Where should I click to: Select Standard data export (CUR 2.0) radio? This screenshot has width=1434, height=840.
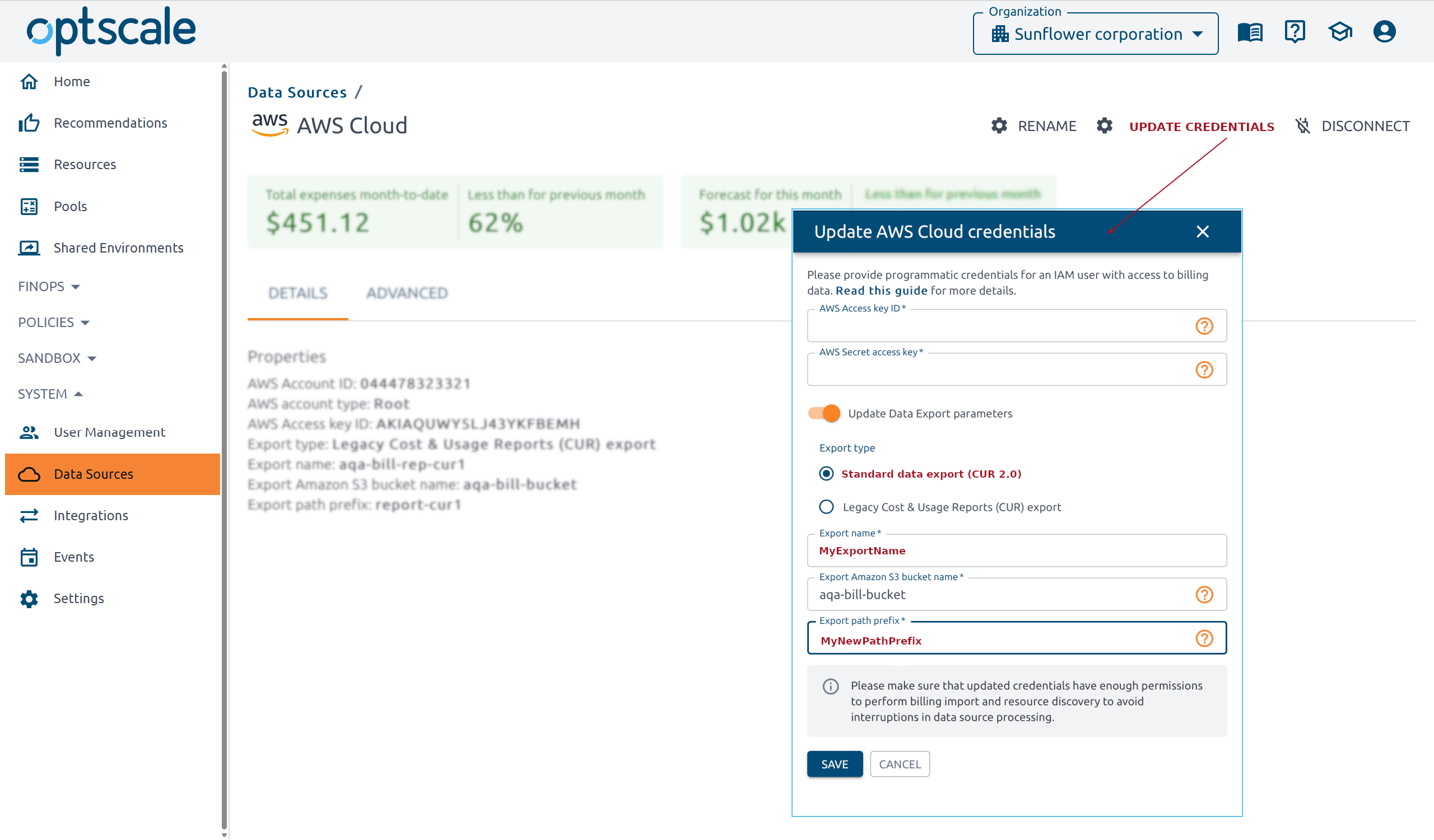pos(826,474)
